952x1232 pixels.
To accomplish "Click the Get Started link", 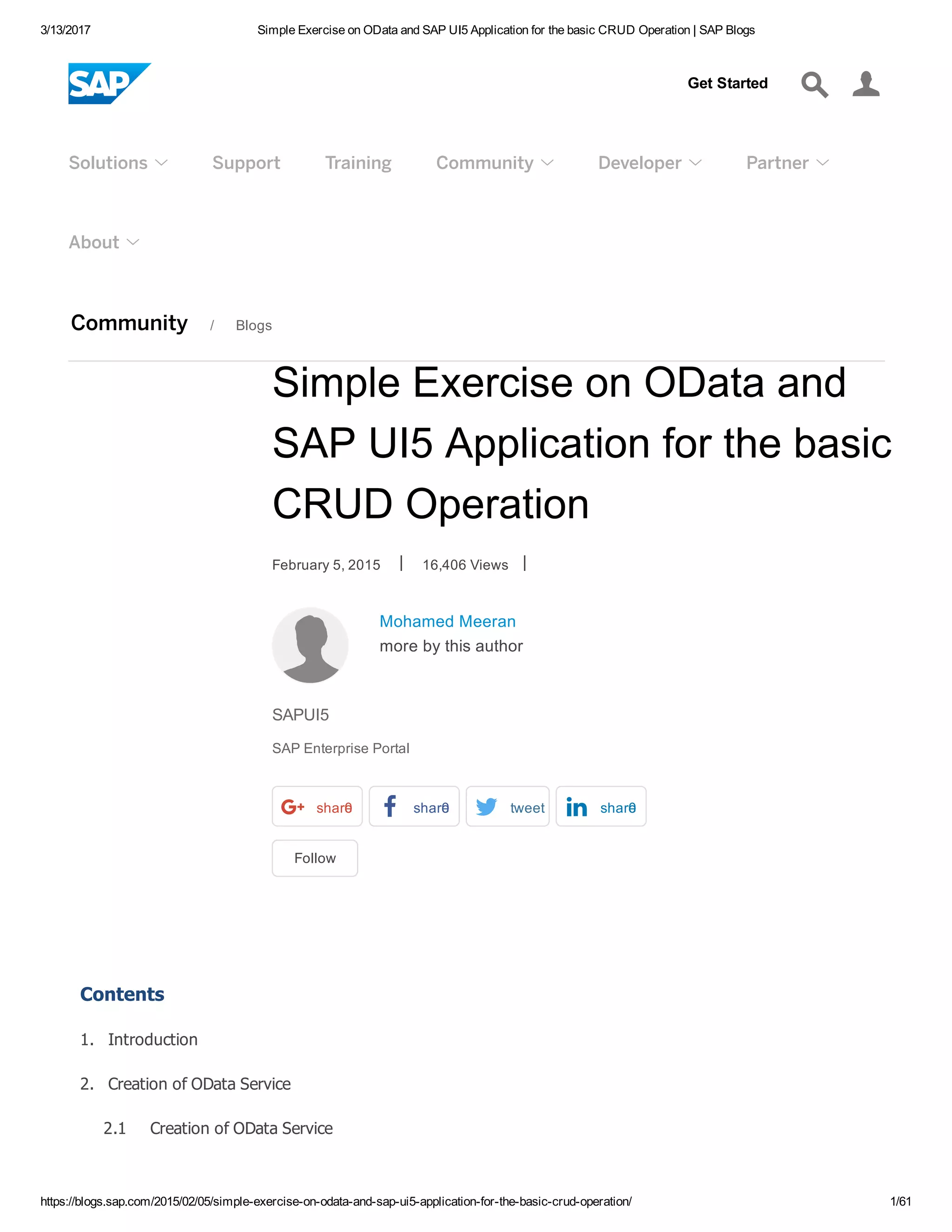I will point(727,84).
